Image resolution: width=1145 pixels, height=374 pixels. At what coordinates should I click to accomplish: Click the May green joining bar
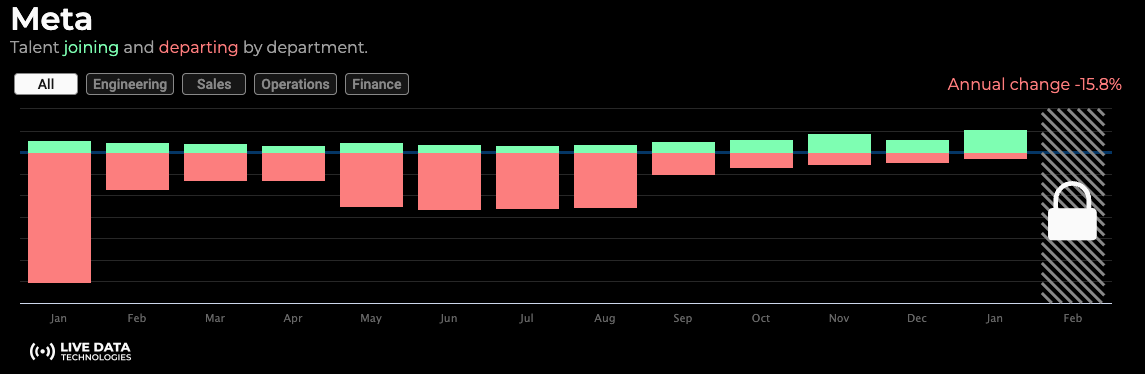(x=372, y=148)
